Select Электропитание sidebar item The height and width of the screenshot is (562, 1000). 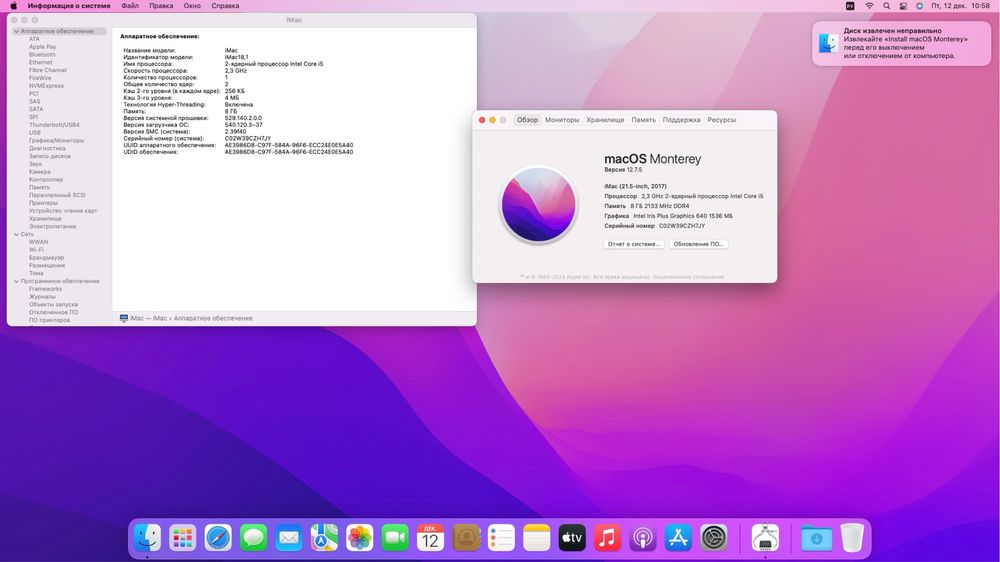52,226
